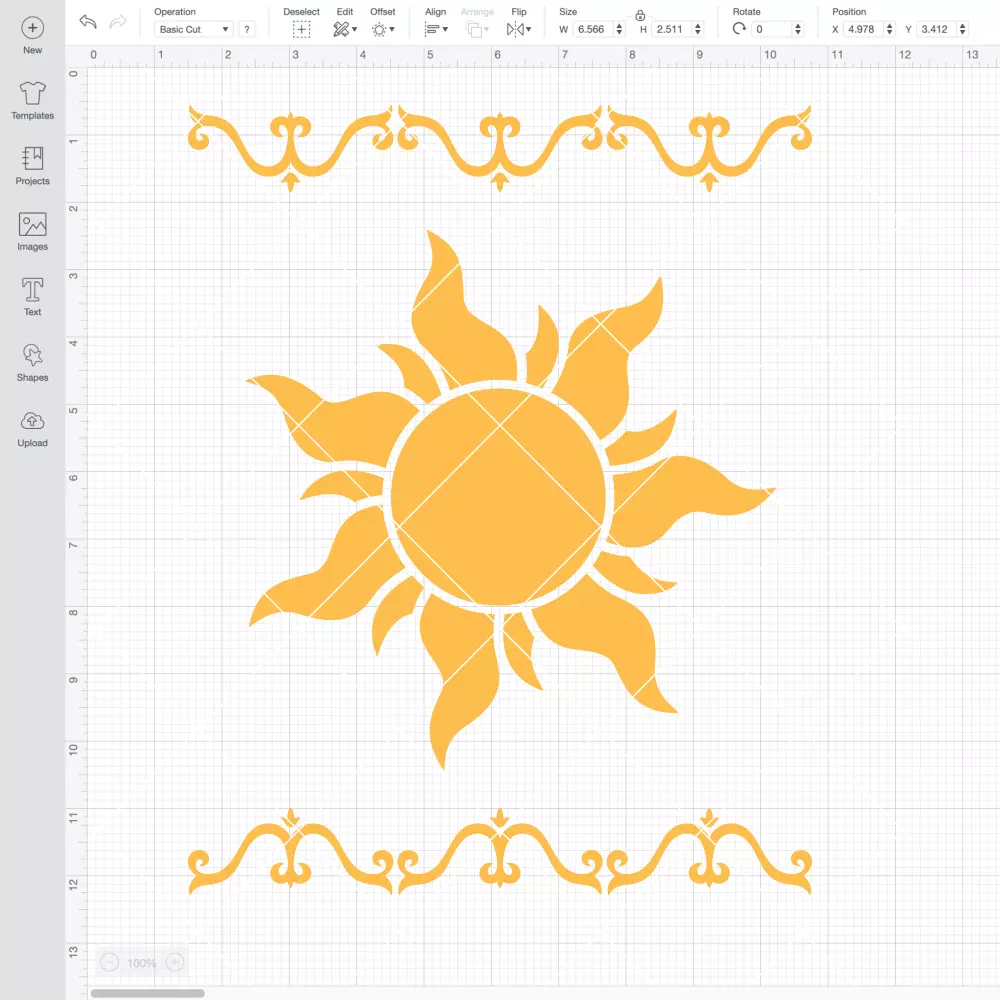
Task: Click the Rotate angle field
Action: point(772,29)
